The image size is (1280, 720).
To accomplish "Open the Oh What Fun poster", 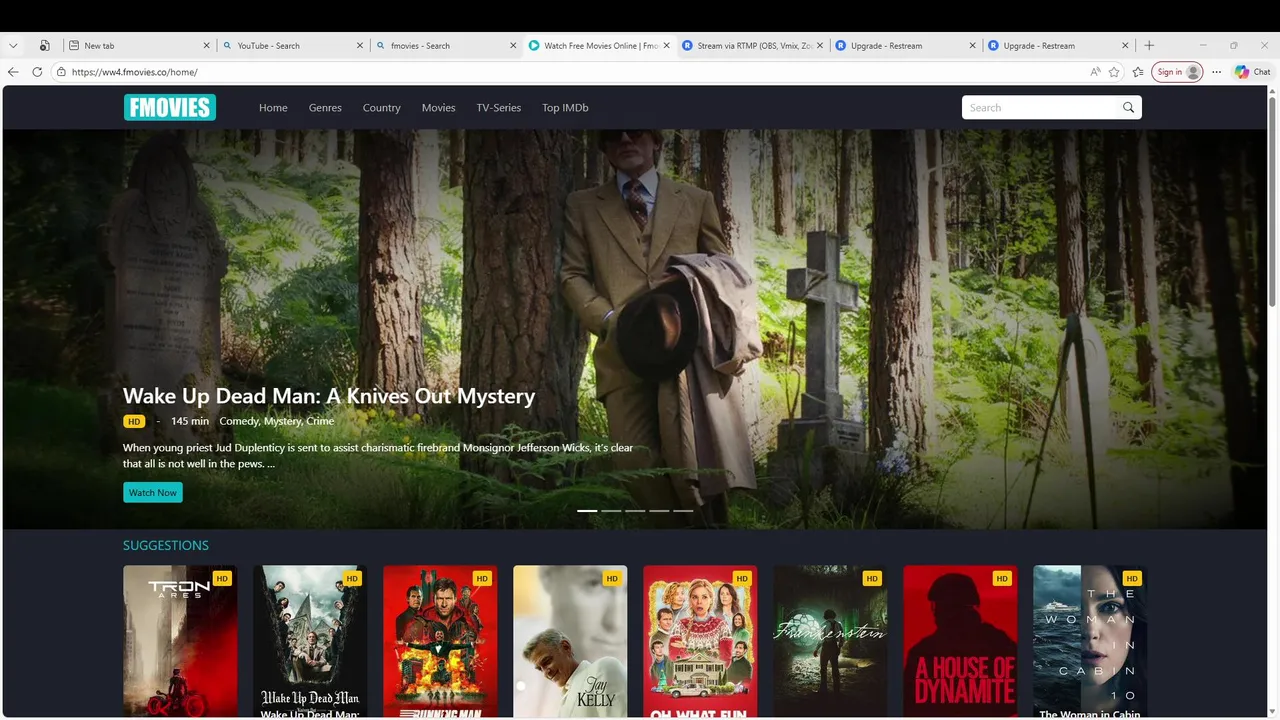I will (700, 642).
